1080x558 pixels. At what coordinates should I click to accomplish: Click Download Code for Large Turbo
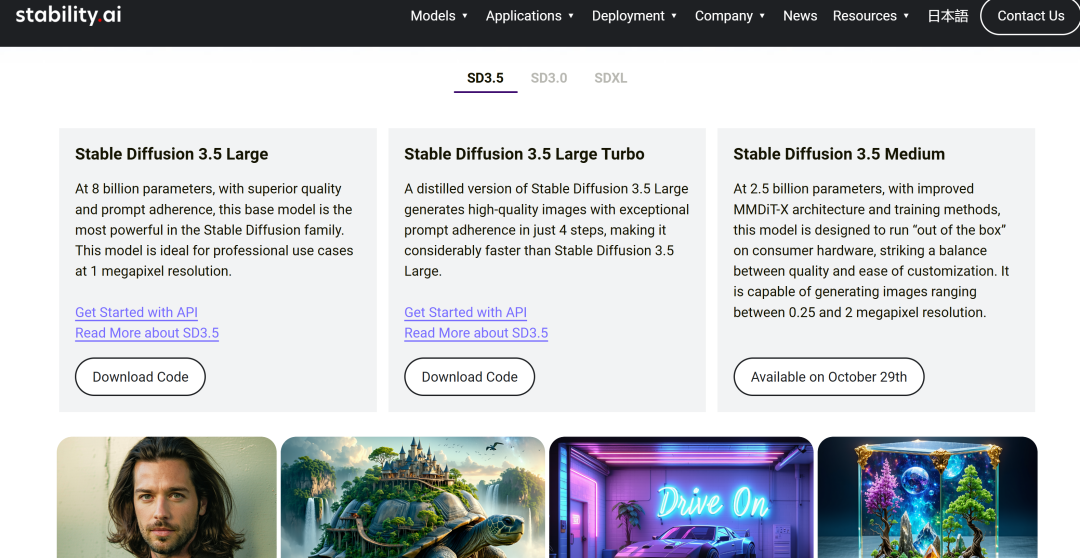tap(470, 377)
